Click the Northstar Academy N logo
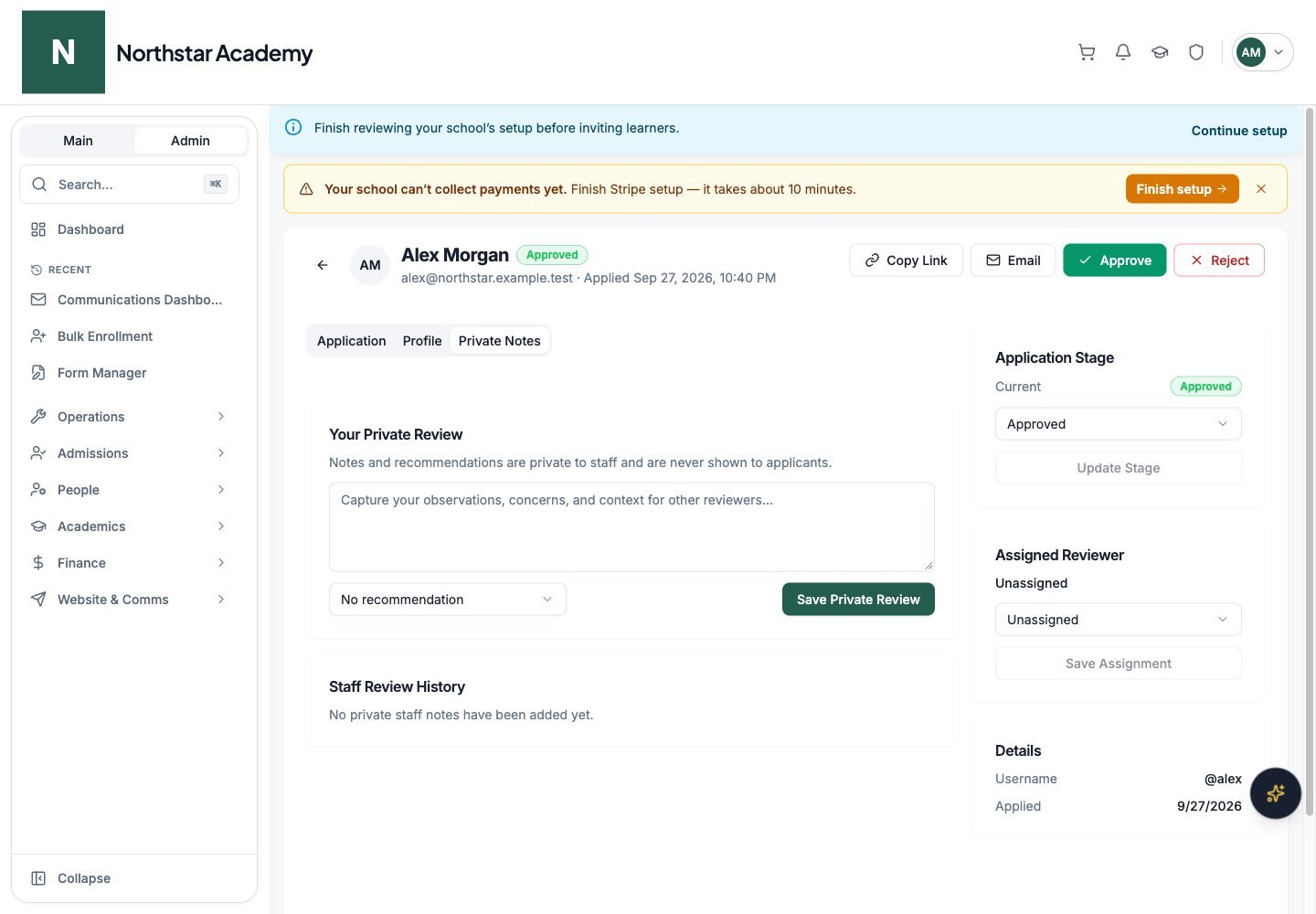The width and height of the screenshot is (1316, 914). pyautogui.click(x=63, y=52)
